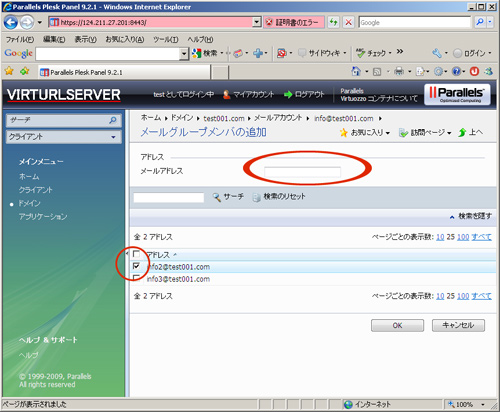Click the home icon in command bar

pos(356,71)
